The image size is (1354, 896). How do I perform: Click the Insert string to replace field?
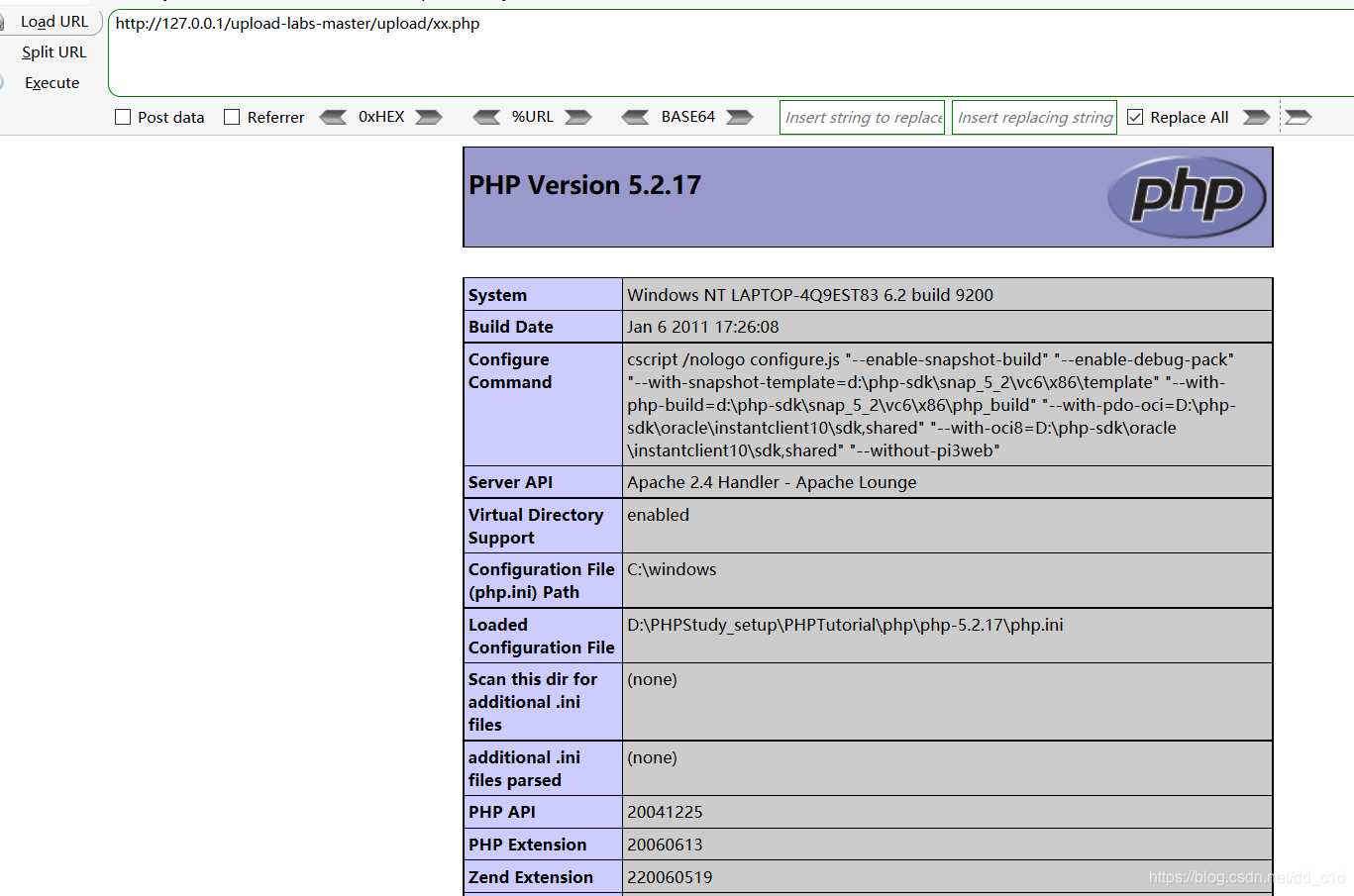click(862, 117)
